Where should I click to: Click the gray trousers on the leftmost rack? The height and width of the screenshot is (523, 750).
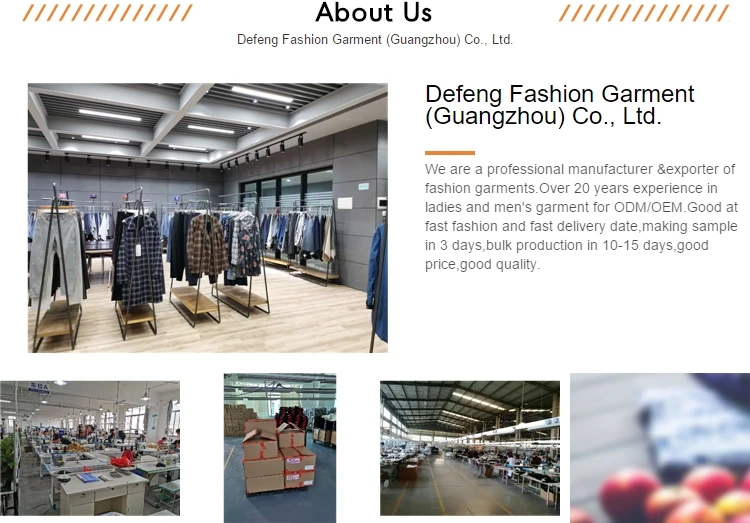[55, 254]
